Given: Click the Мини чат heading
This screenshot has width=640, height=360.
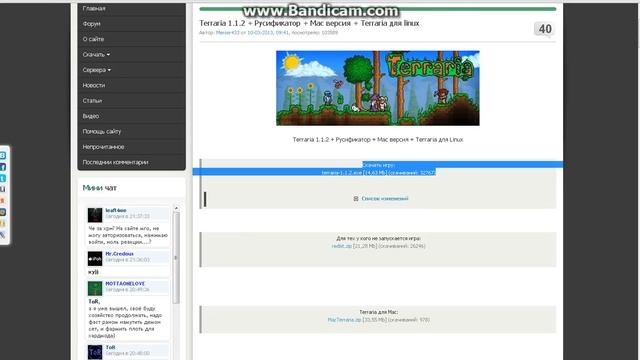Looking at the screenshot, I should tap(100, 188).
